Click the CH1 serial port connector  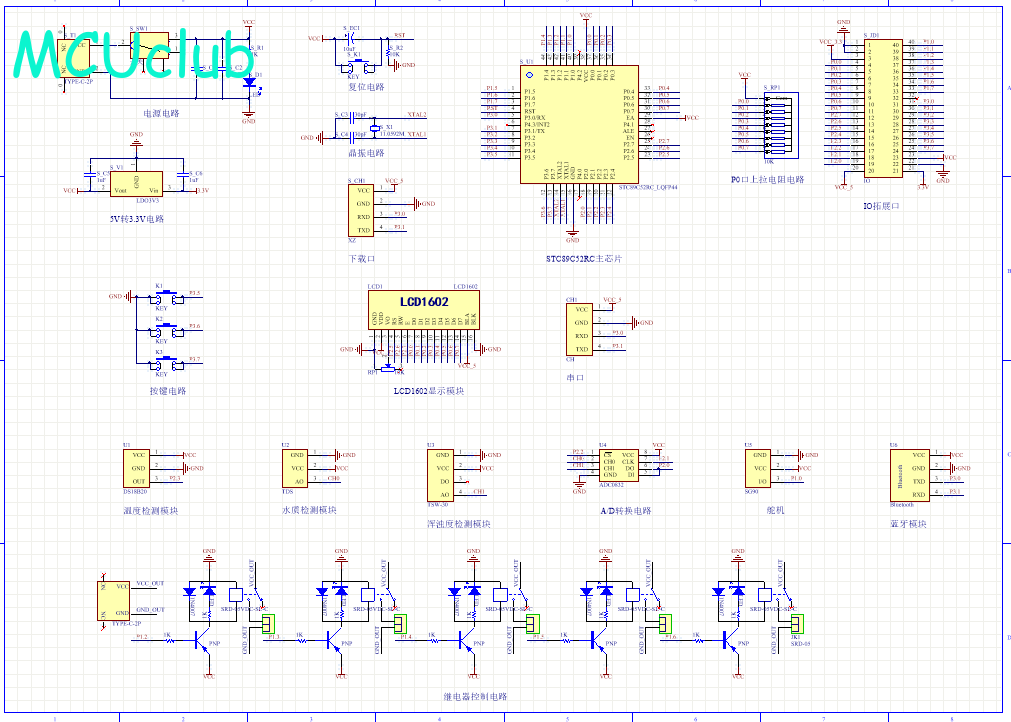pos(578,329)
